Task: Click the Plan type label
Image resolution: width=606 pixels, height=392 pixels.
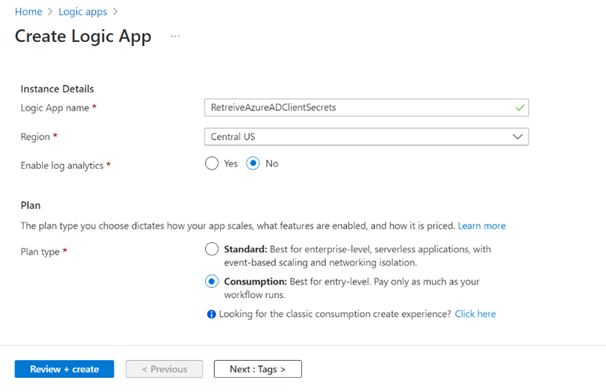Action: (40, 252)
